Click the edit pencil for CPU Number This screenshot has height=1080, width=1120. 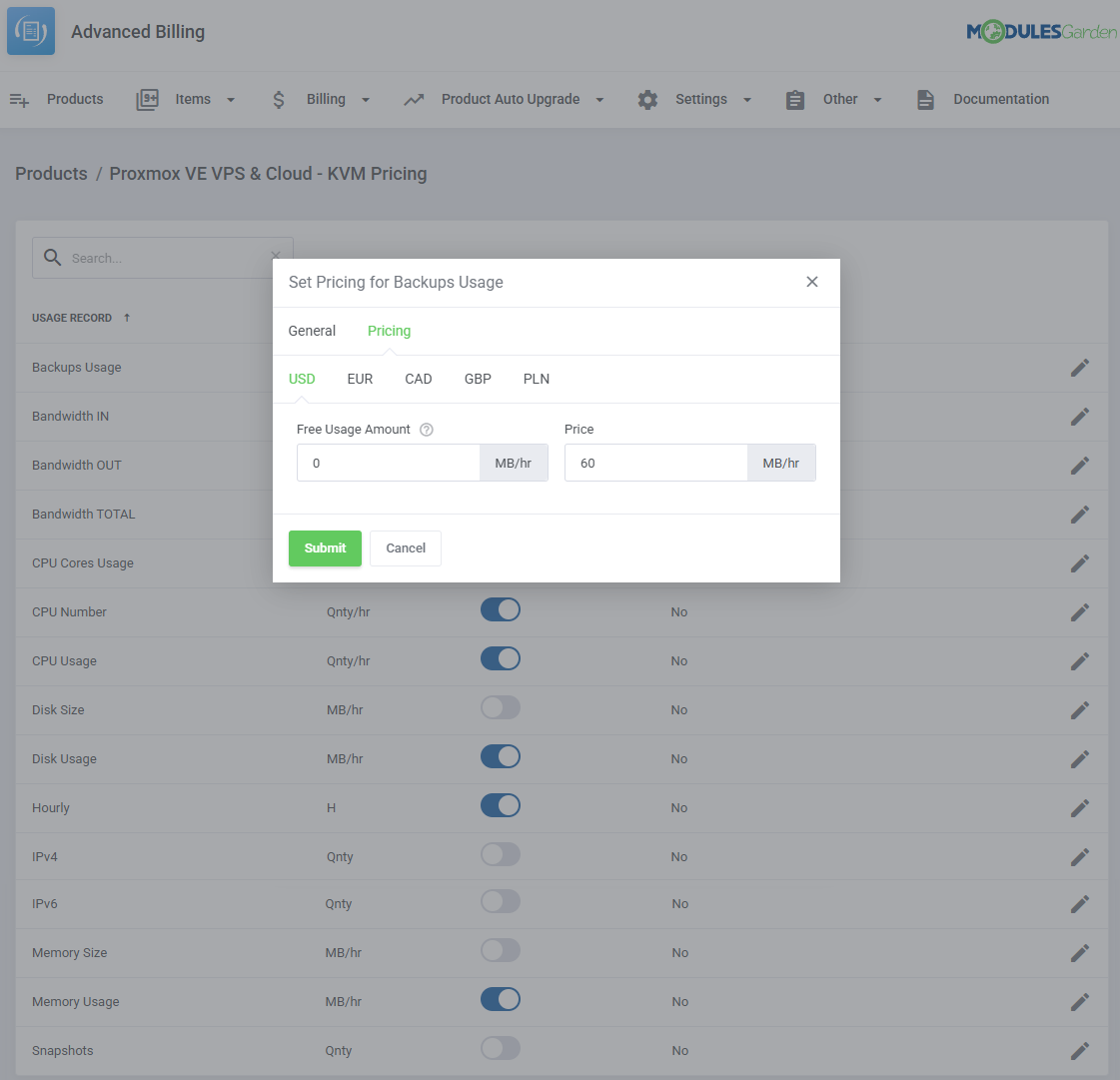(1079, 612)
